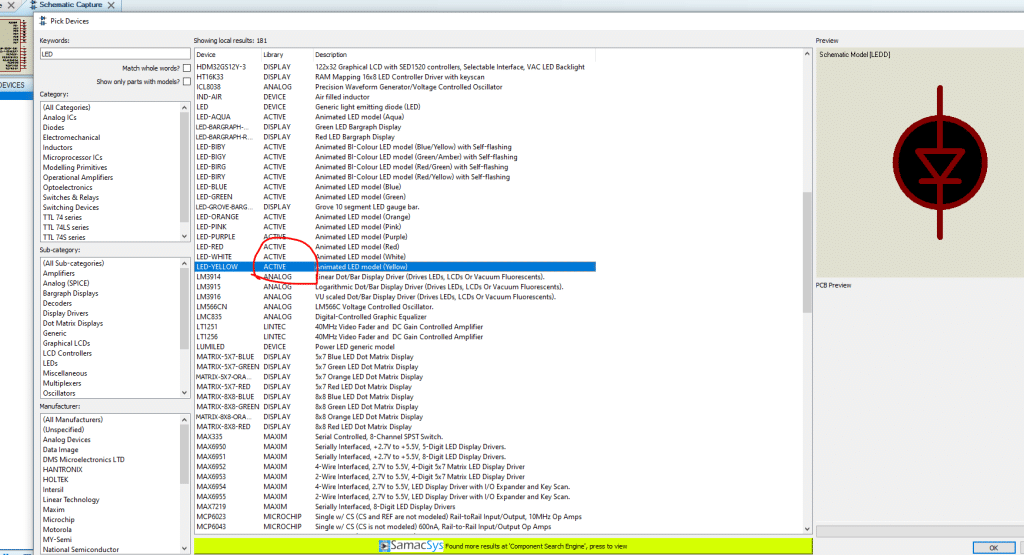Select the MAX7219 device row

tap(395, 507)
